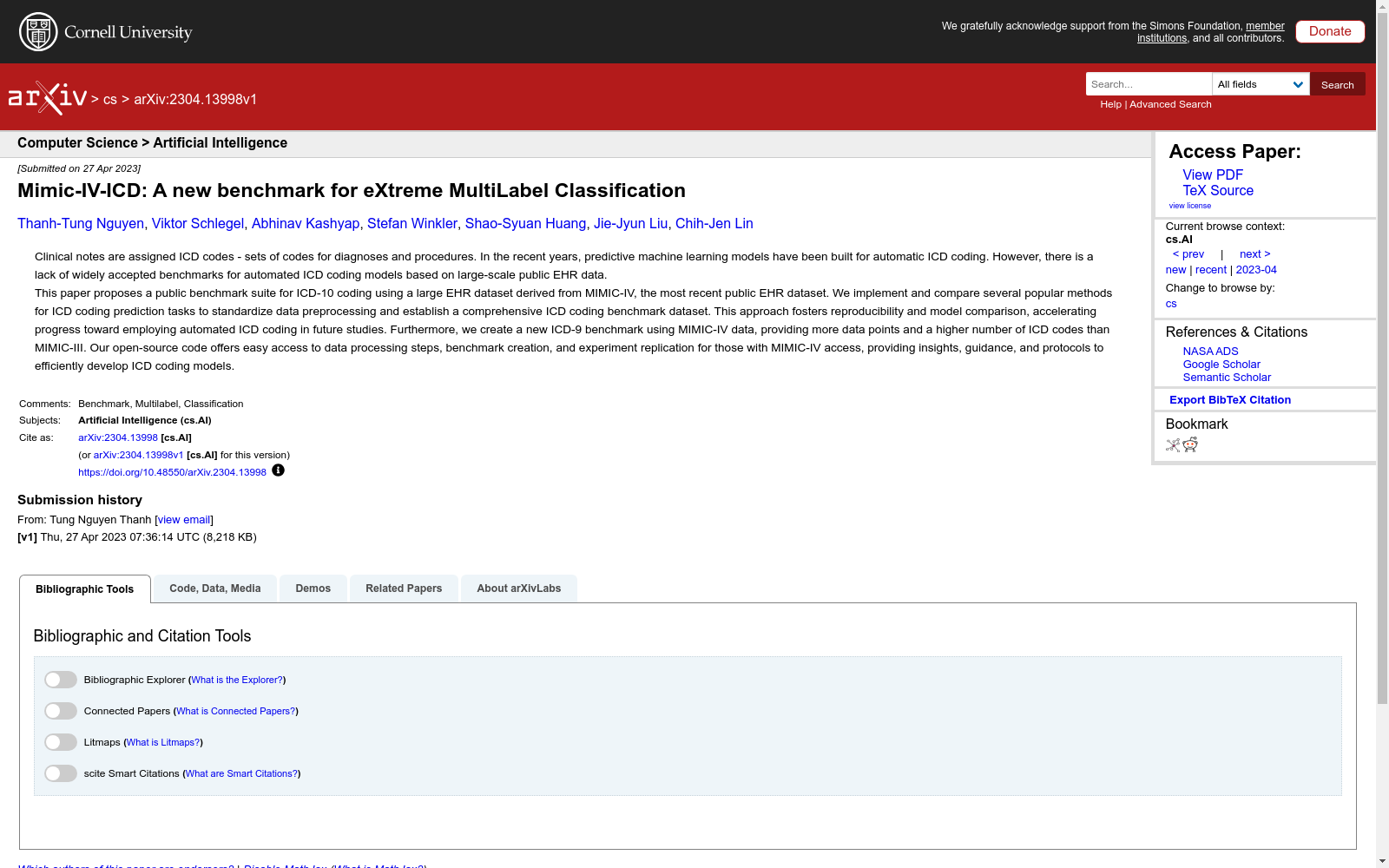Click the red Search button
This screenshot has width=1389, height=868.
coord(1338,84)
